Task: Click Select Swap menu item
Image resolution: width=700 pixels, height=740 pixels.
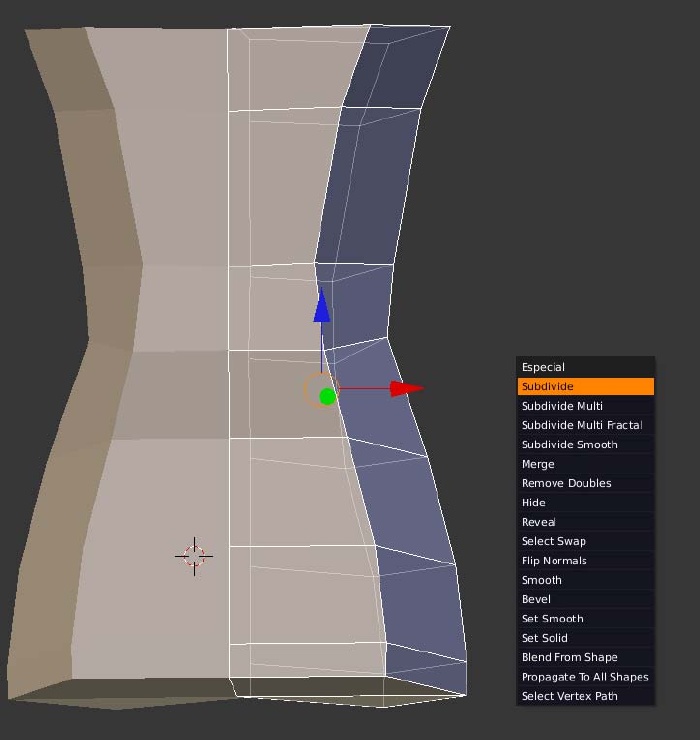Action: [585, 541]
